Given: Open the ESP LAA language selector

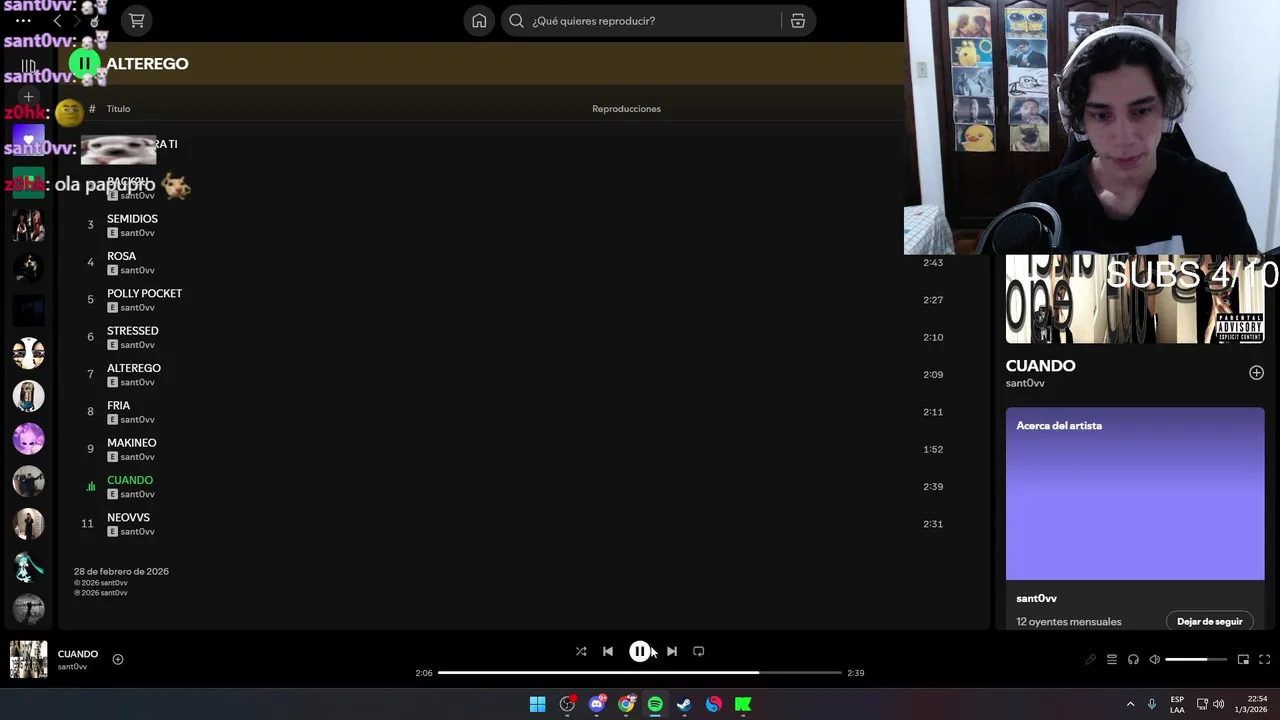Looking at the screenshot, I should 1177,704.
